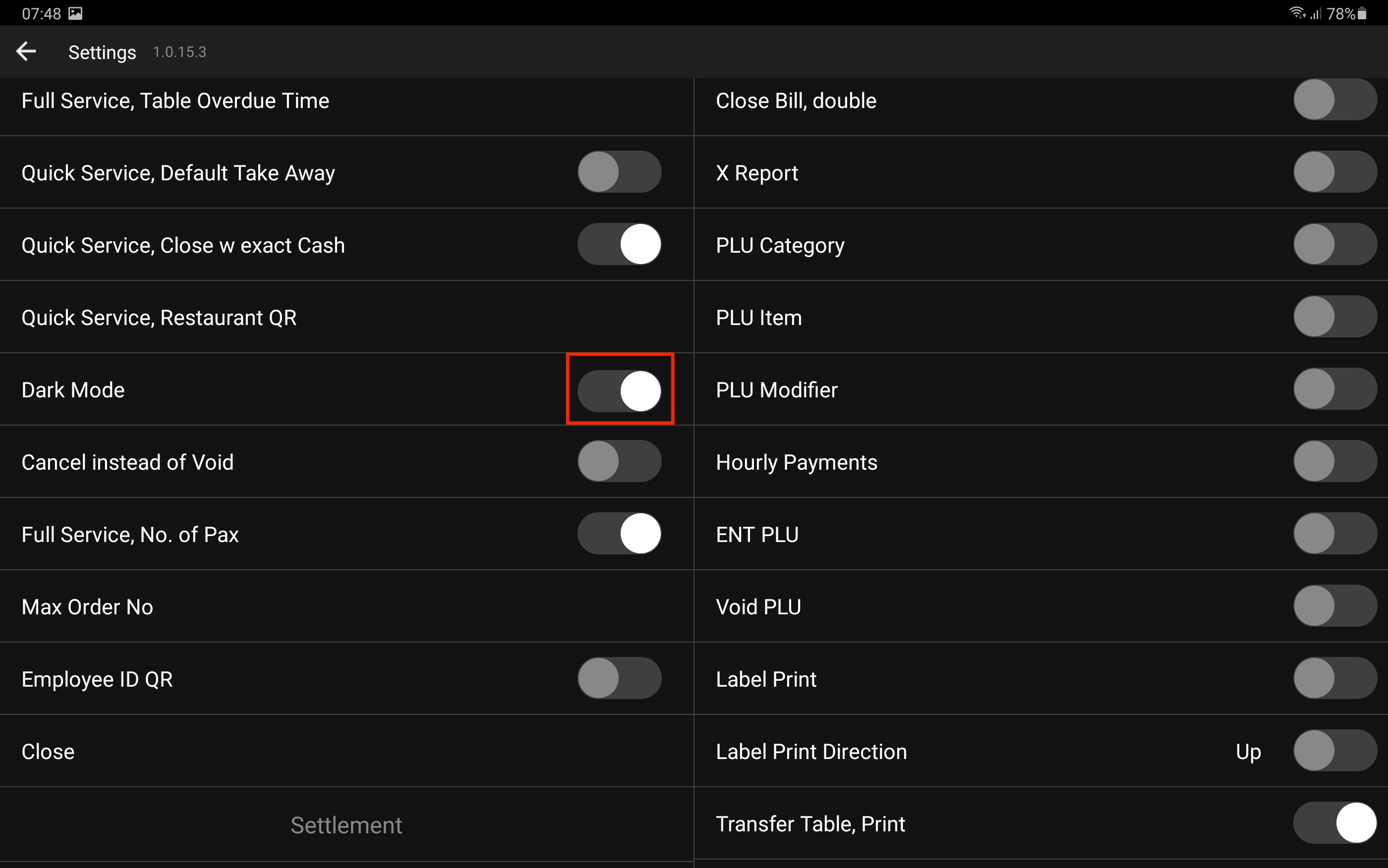The height and width of the screenshot is (868, 1388).
Task: Tap the Wi-Fi status icon
Action: click(x=1296, y=12)
